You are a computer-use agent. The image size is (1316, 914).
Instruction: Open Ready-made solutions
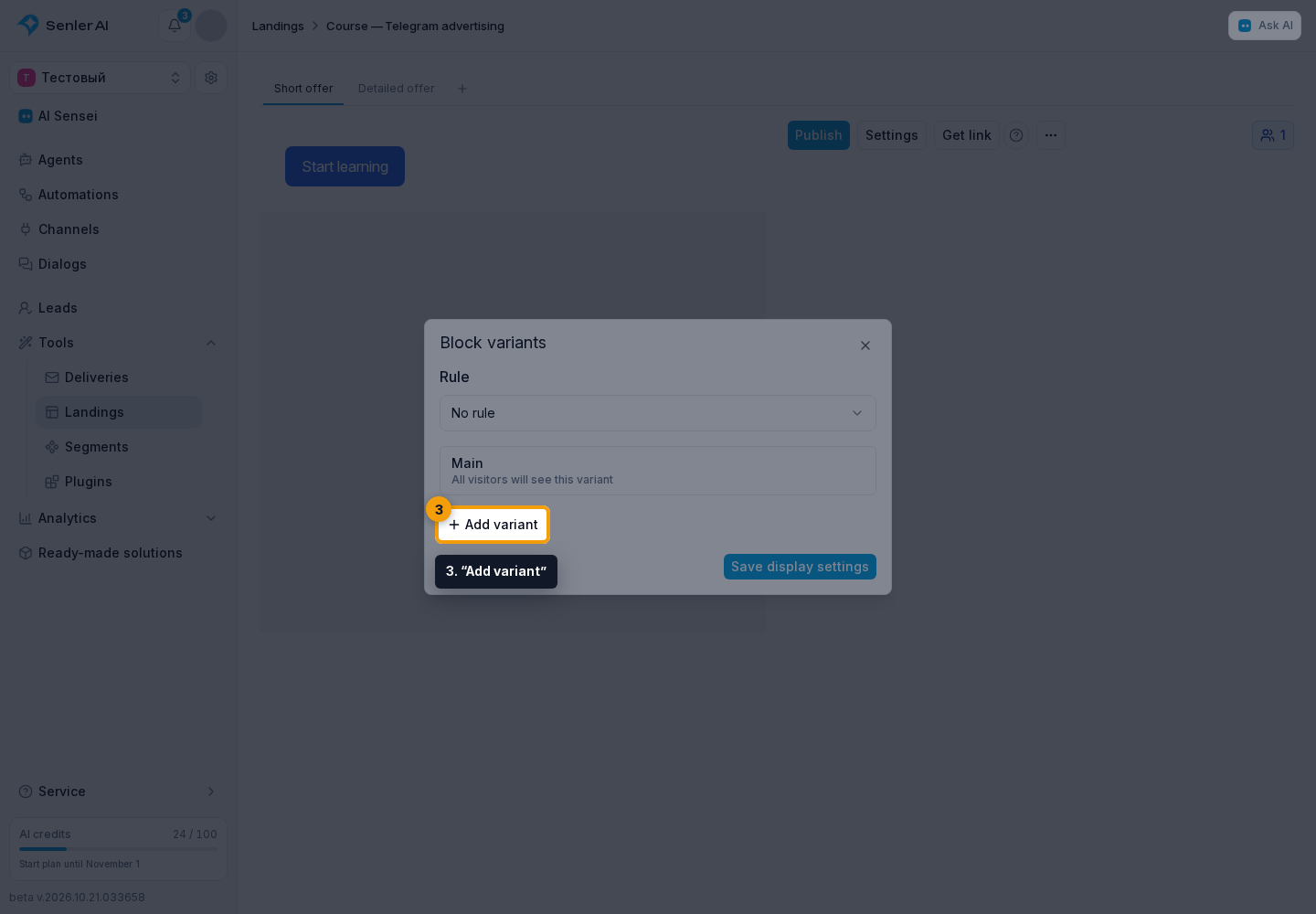[119, 553]
